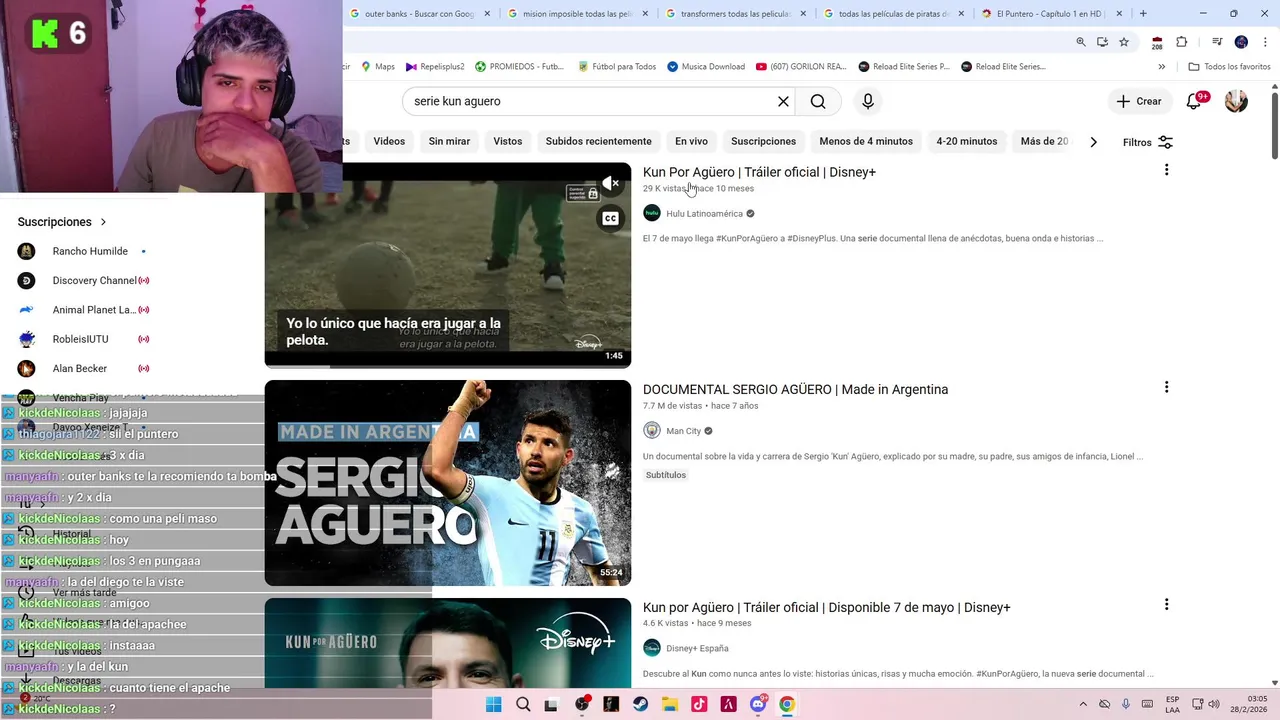The height and width of the screenshot is (720, 1280).
Task: Open Kun por Agüero Disponible 7 de mayo title
Action: tap(826, 607)
